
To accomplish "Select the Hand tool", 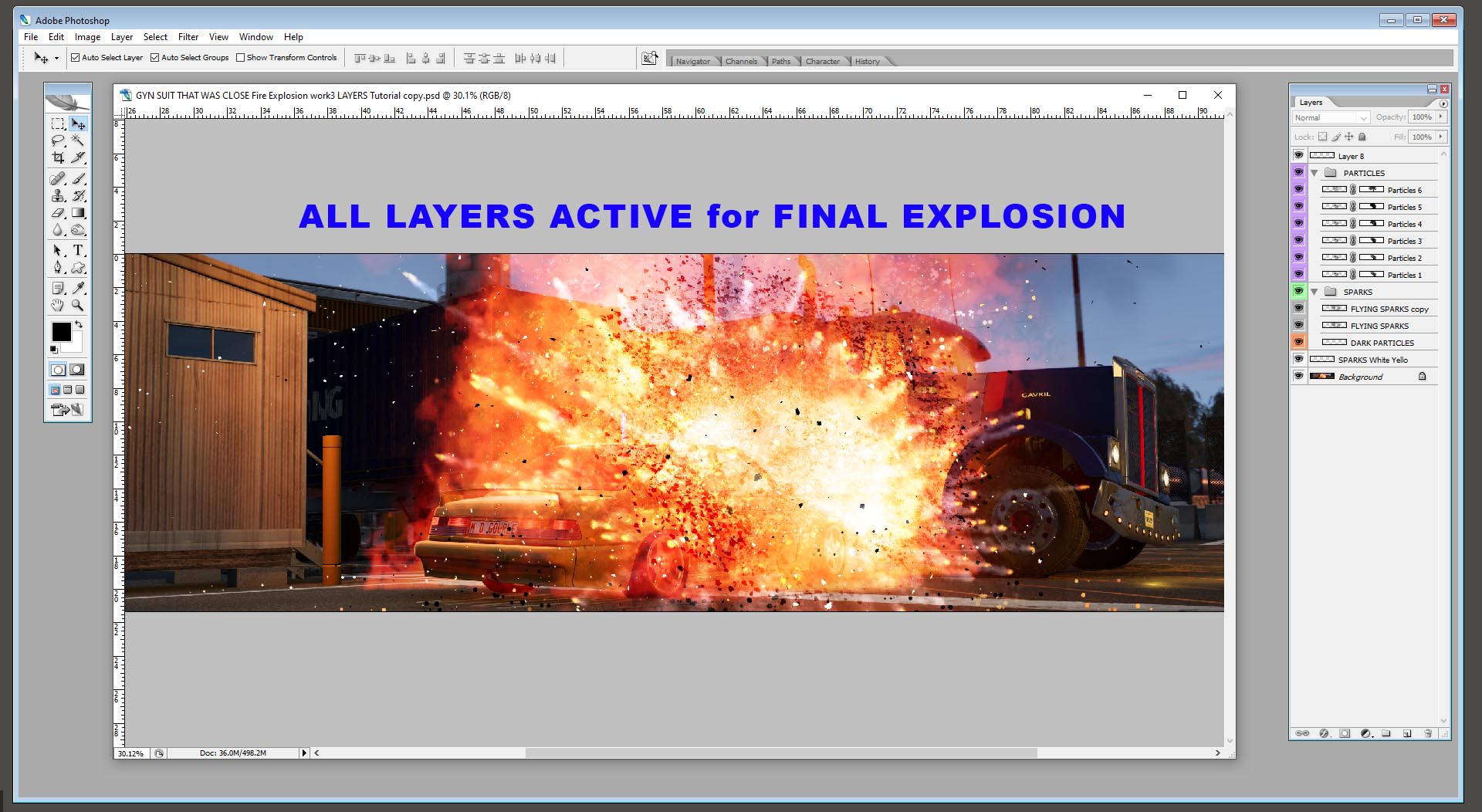I will (58, 305).
